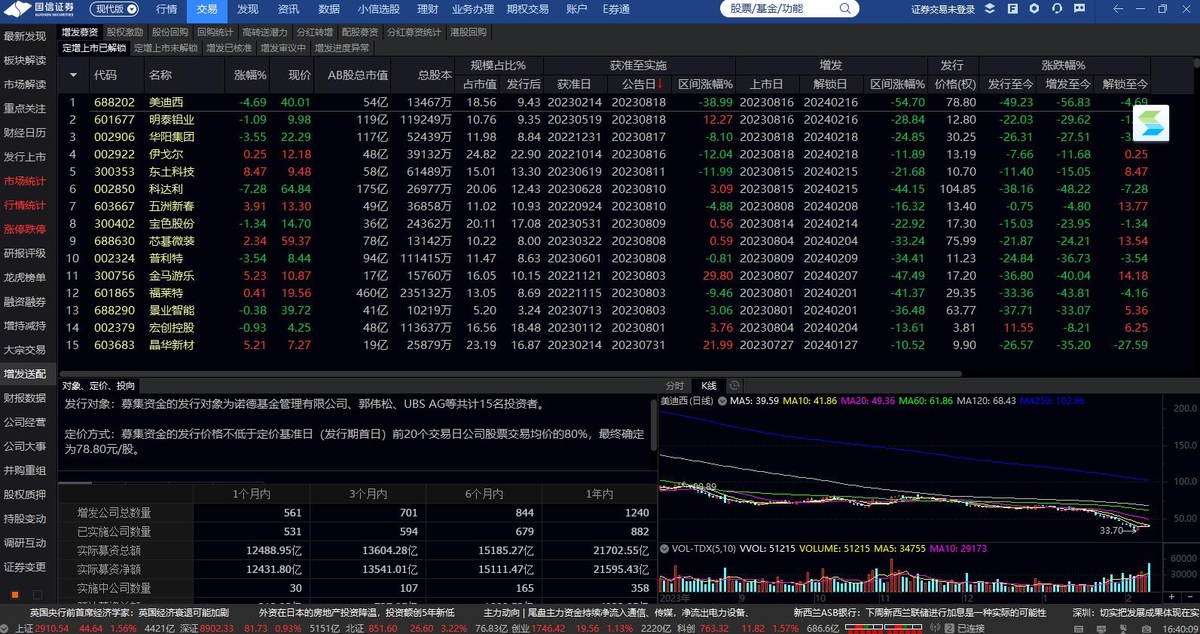Open the 现代版 version dropdown

115,9
